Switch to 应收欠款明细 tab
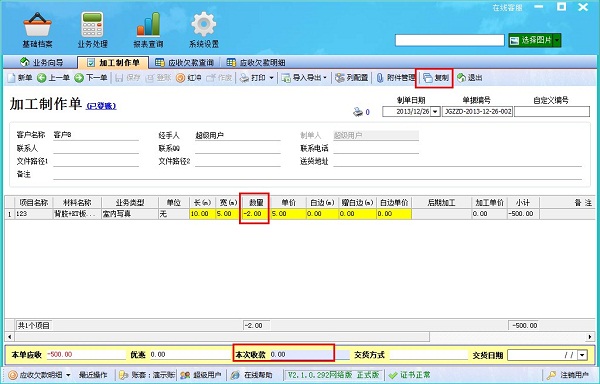 (256, 62)
